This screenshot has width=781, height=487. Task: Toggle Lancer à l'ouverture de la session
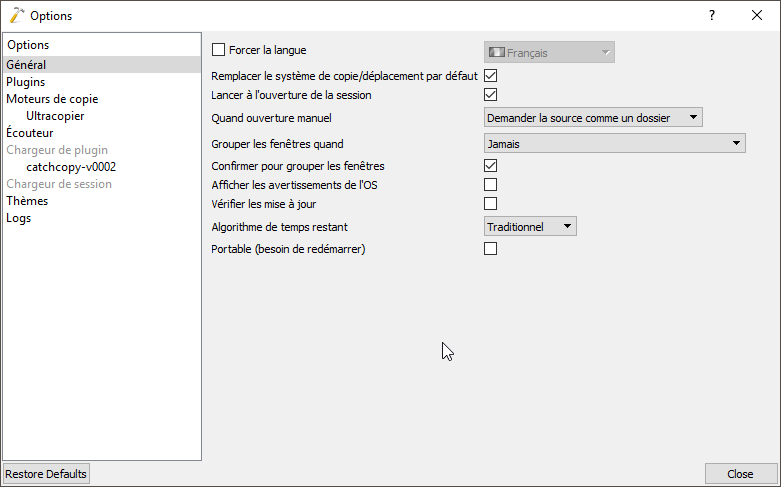(x=491, y=95)
